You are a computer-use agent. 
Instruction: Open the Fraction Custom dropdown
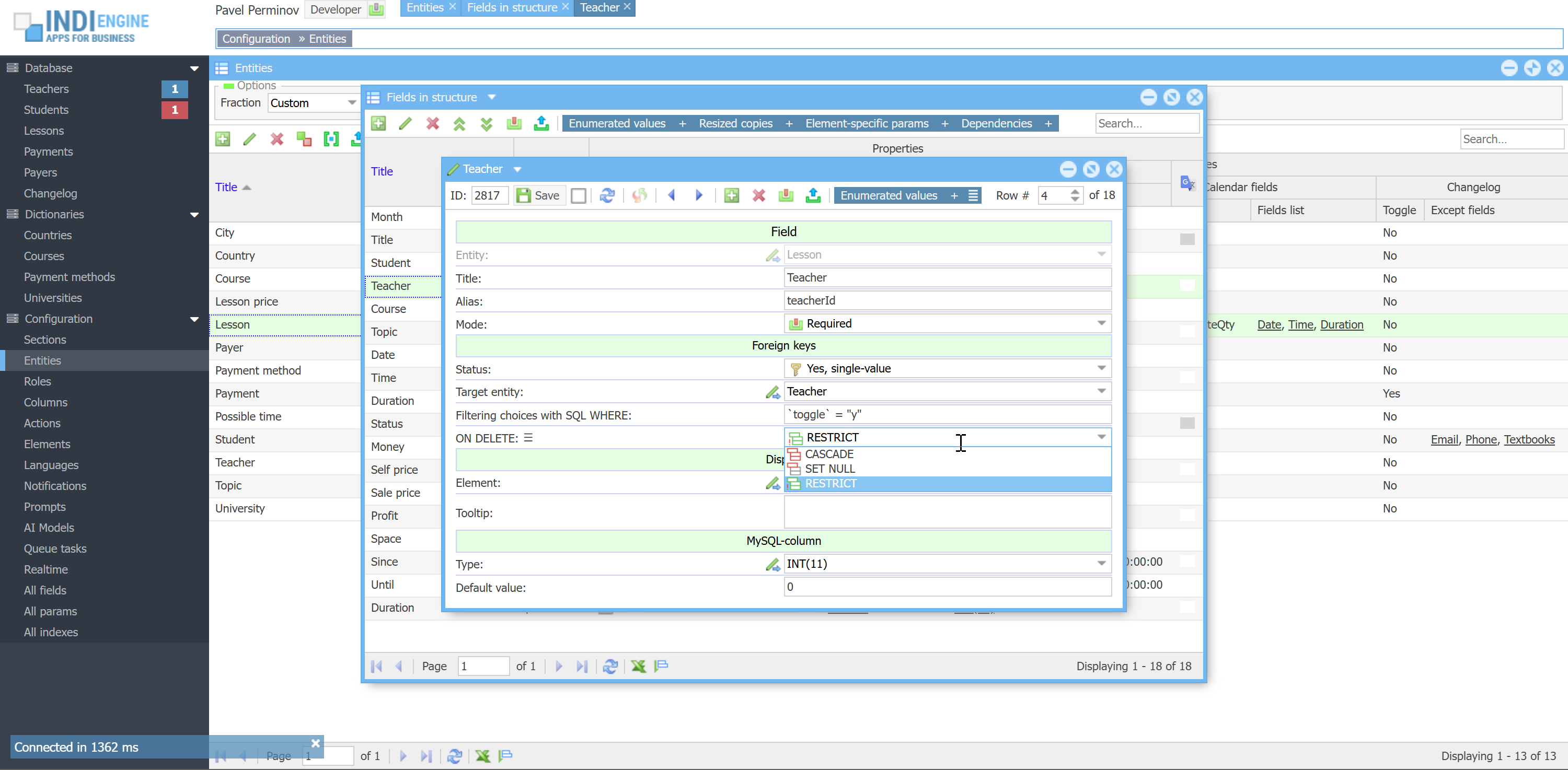pyautogui.click(x=351, y=103)
